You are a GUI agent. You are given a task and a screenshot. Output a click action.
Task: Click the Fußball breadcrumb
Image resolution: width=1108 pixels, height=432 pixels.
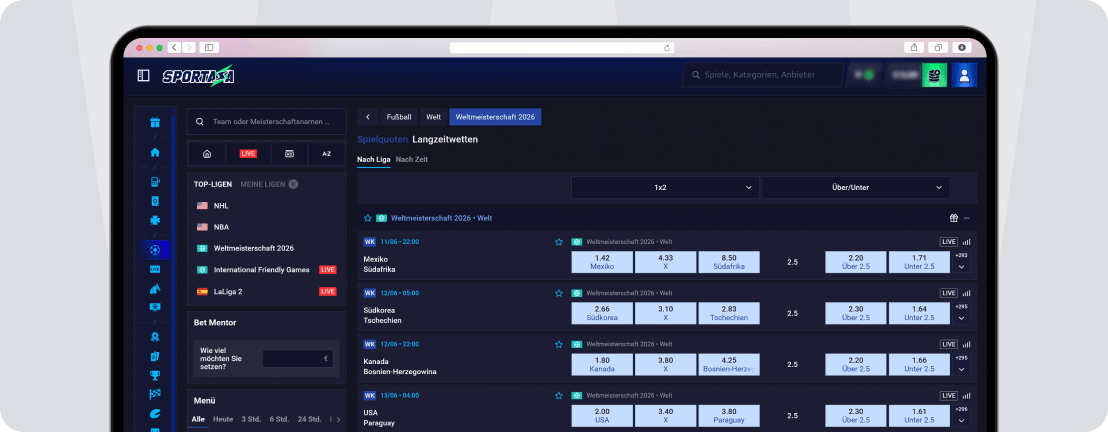(x=399, y=117)
